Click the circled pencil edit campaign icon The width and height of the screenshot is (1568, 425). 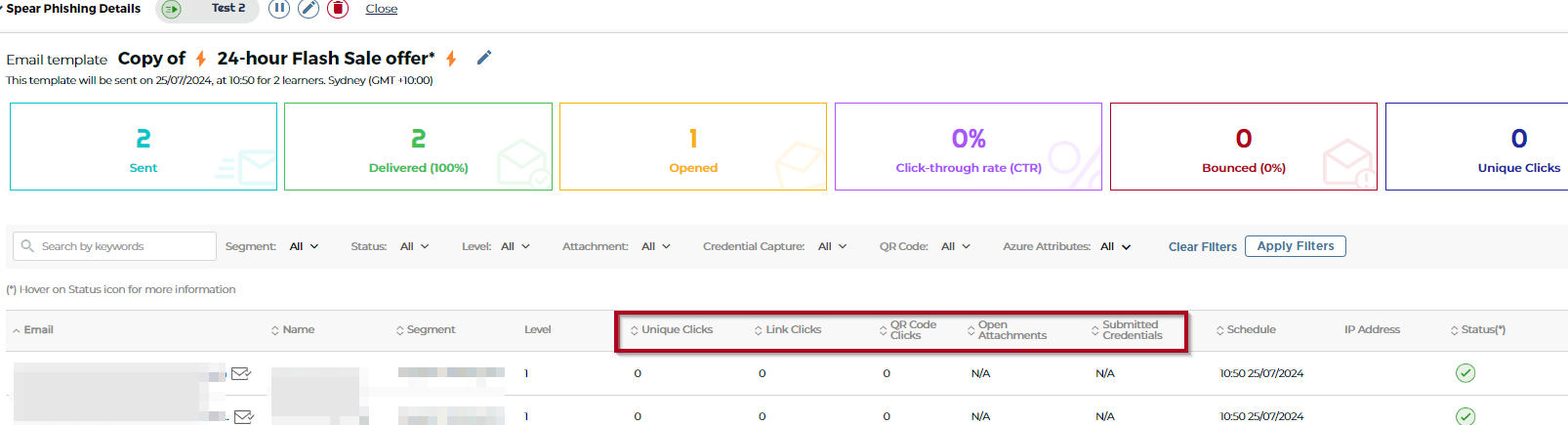pos(309,9)
